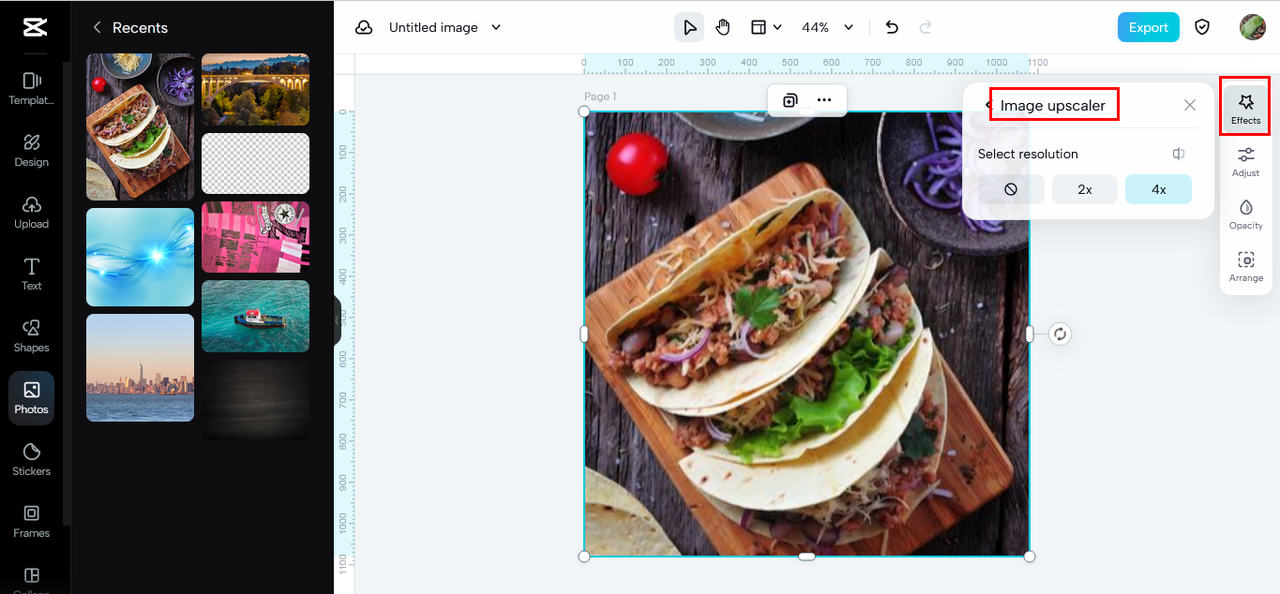Select the transparent checkerboard thumbnail
1280x594 pixels.
(x=255, y=164)
